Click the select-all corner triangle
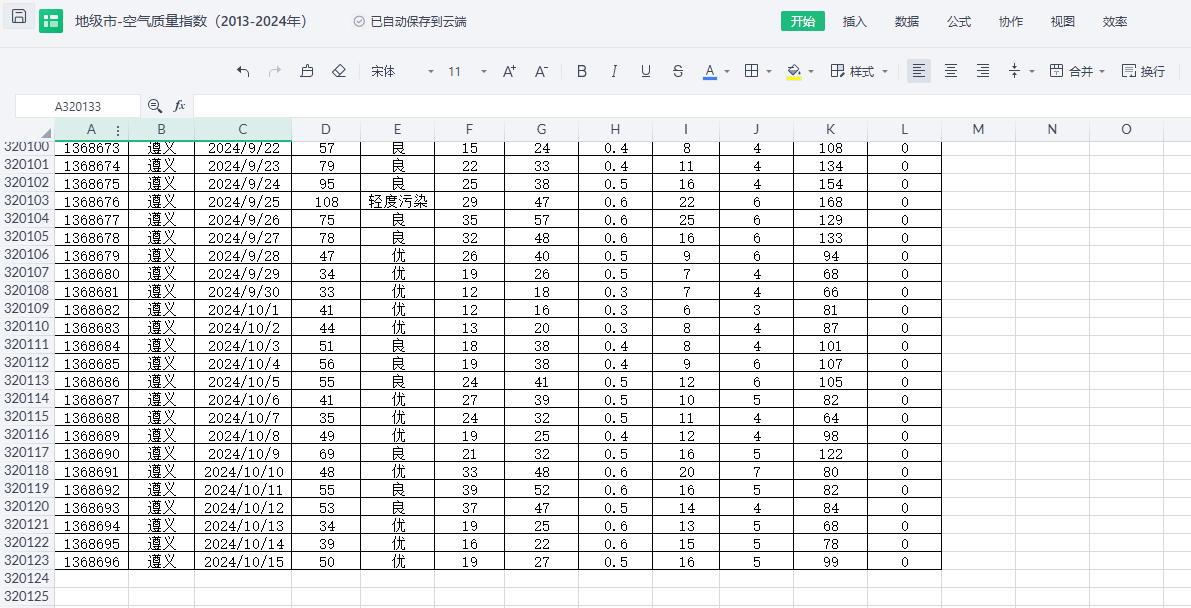 pos(46,133)
